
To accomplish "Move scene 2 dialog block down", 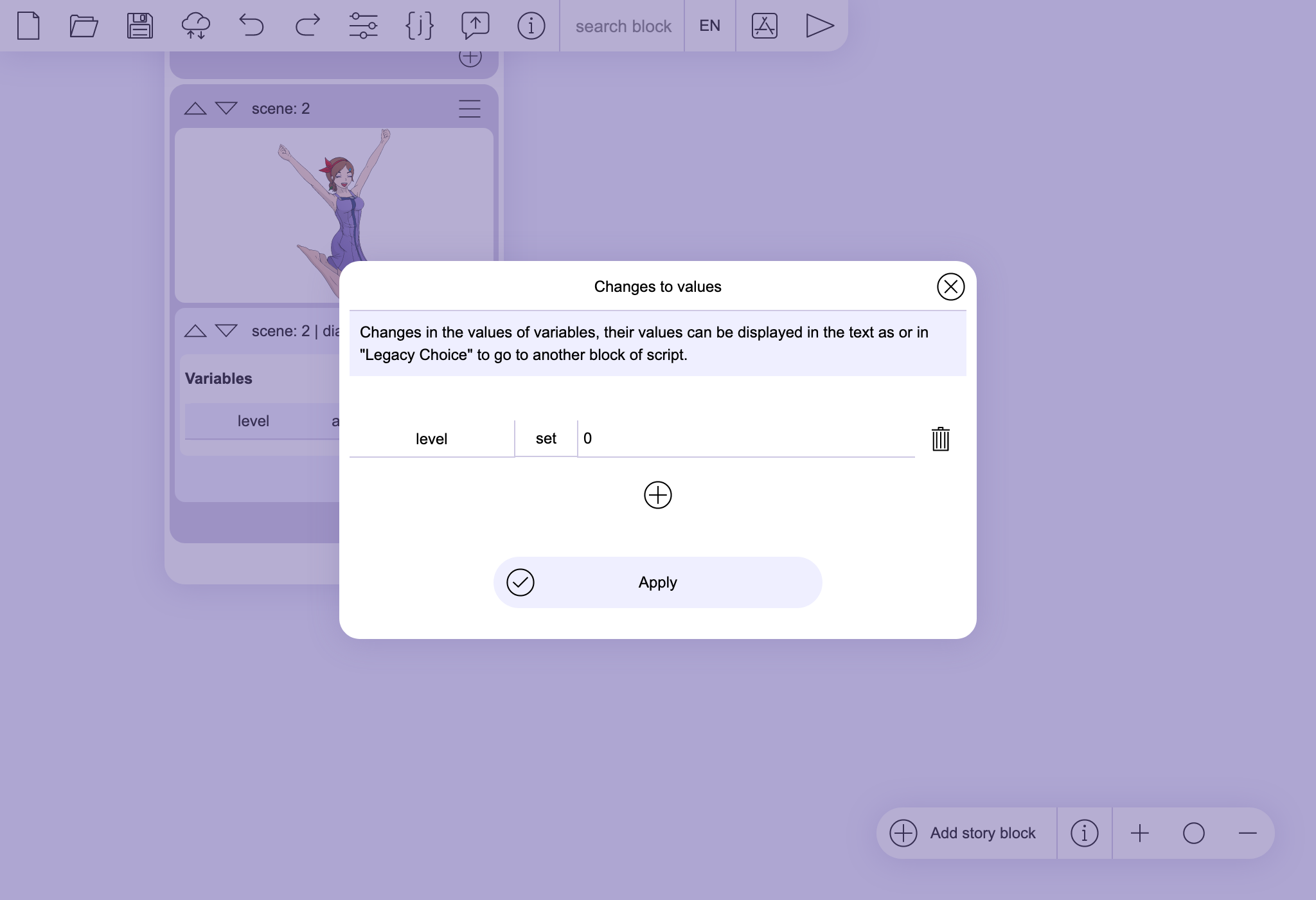I will pos(226,330).
